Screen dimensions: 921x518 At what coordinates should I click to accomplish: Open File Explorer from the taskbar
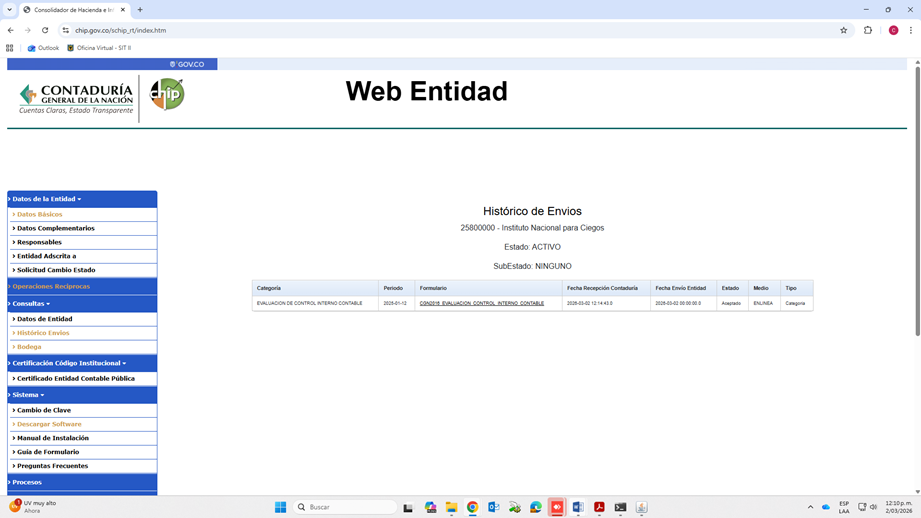tap(451, 507)
